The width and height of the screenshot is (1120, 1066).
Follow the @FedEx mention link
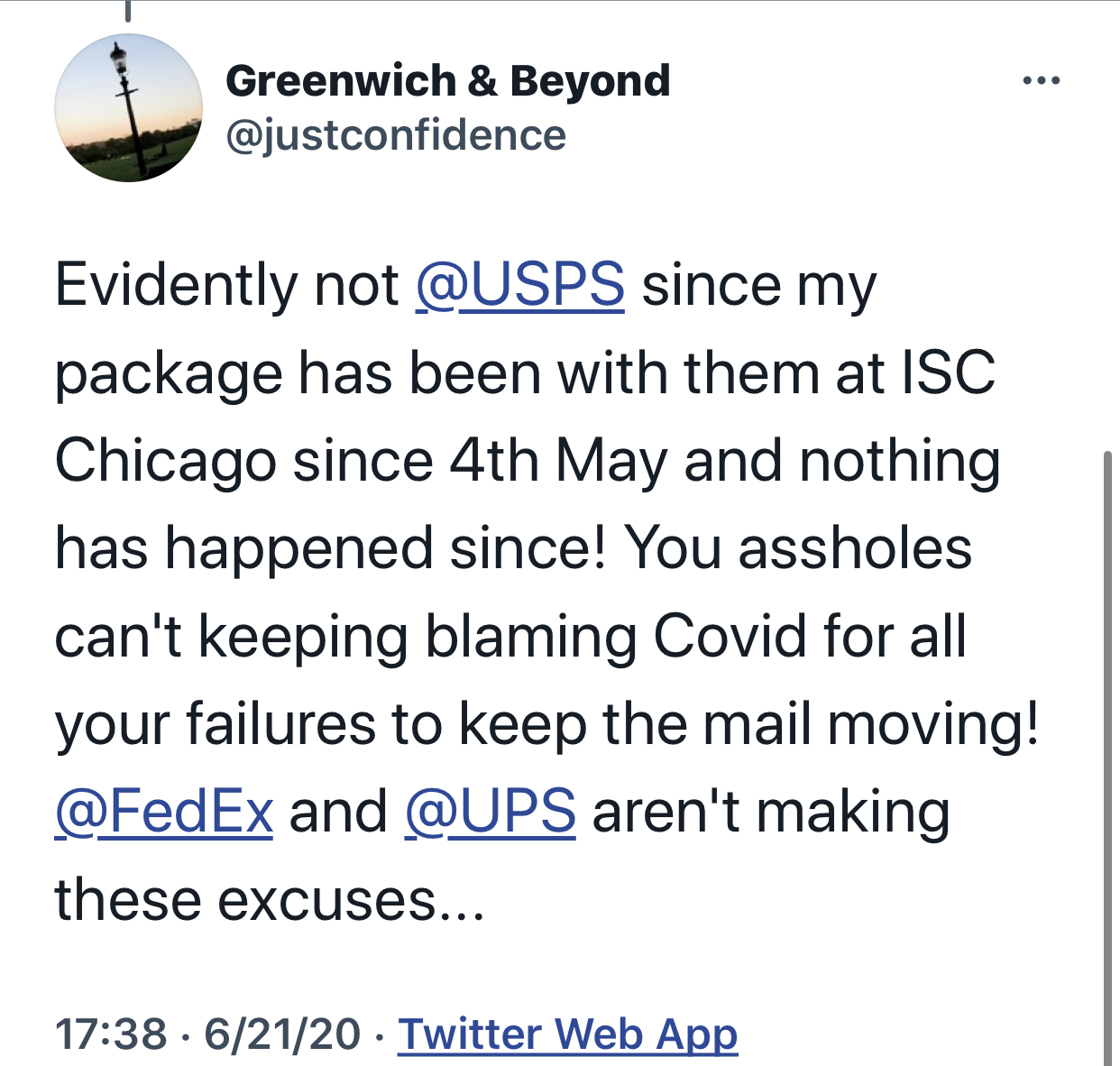click(x=163, y=812)
